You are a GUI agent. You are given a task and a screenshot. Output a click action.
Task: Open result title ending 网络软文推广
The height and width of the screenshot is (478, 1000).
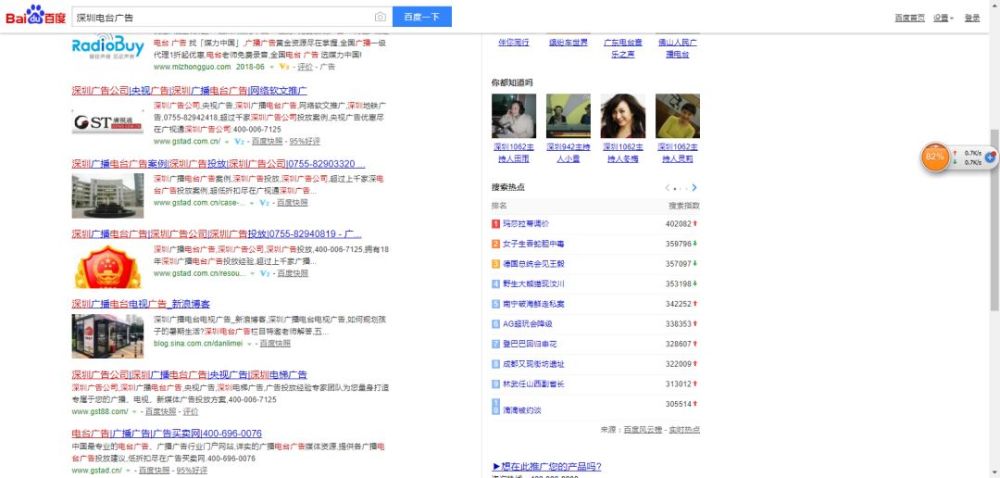click(x=189, y=91)
